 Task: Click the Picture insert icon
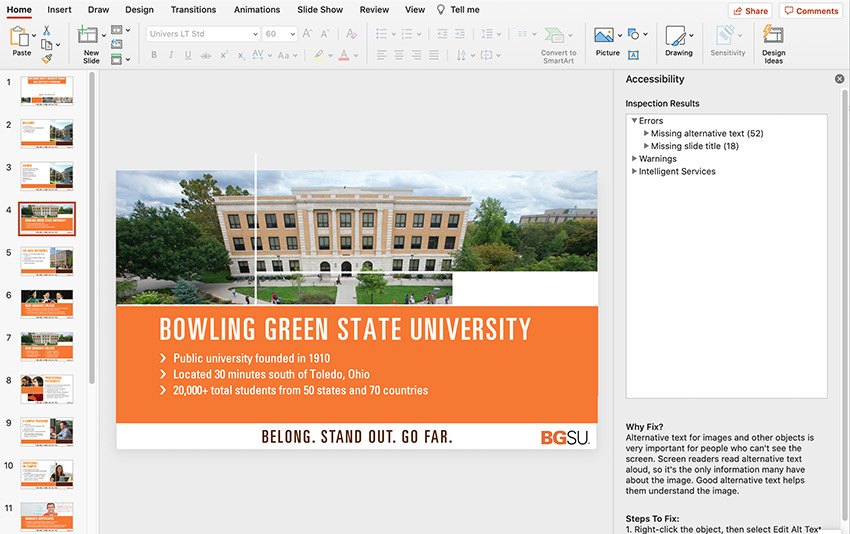[604, 36]
